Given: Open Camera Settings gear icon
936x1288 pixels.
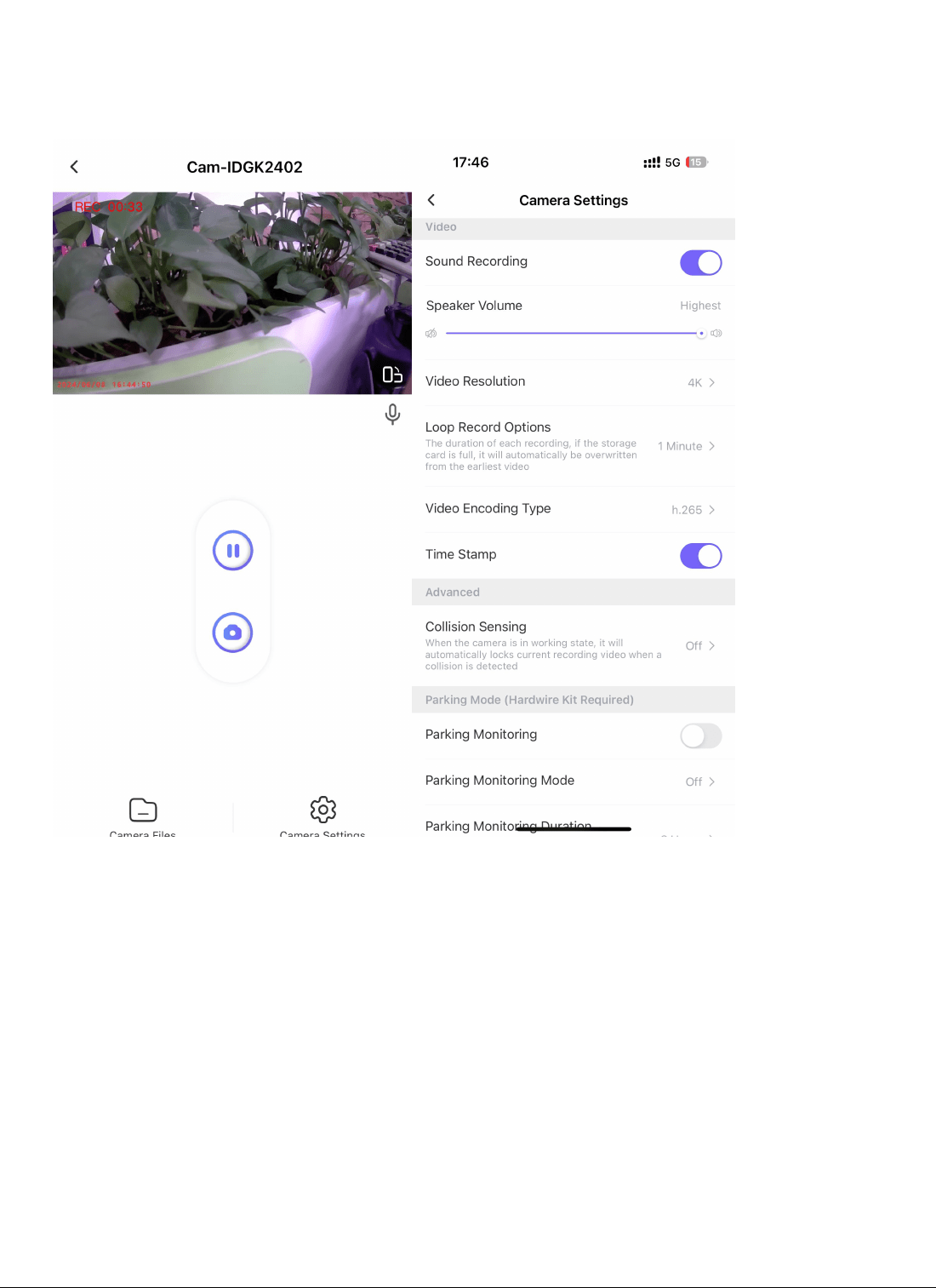Looking at the screenshot, I should [x=323, y=810].
